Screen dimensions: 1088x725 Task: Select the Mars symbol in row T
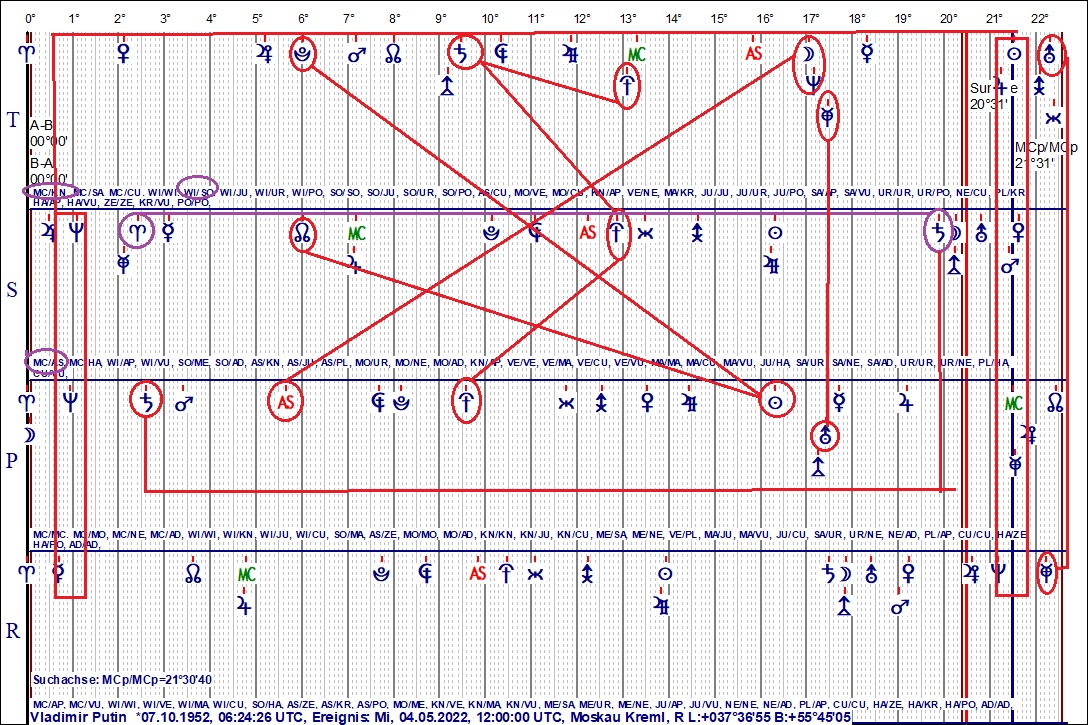356,54
